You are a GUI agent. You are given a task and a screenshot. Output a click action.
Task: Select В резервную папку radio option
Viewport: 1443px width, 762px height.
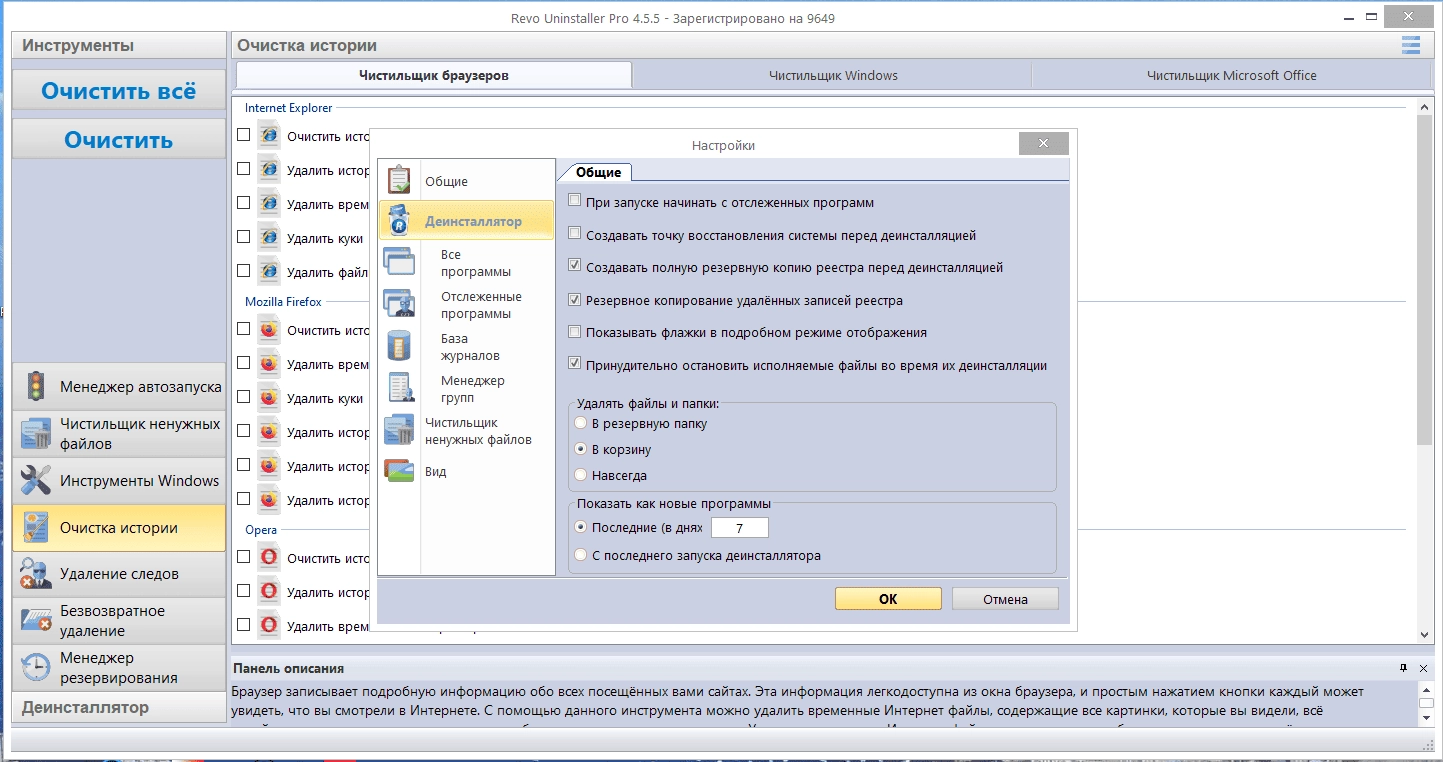(581, 423)
